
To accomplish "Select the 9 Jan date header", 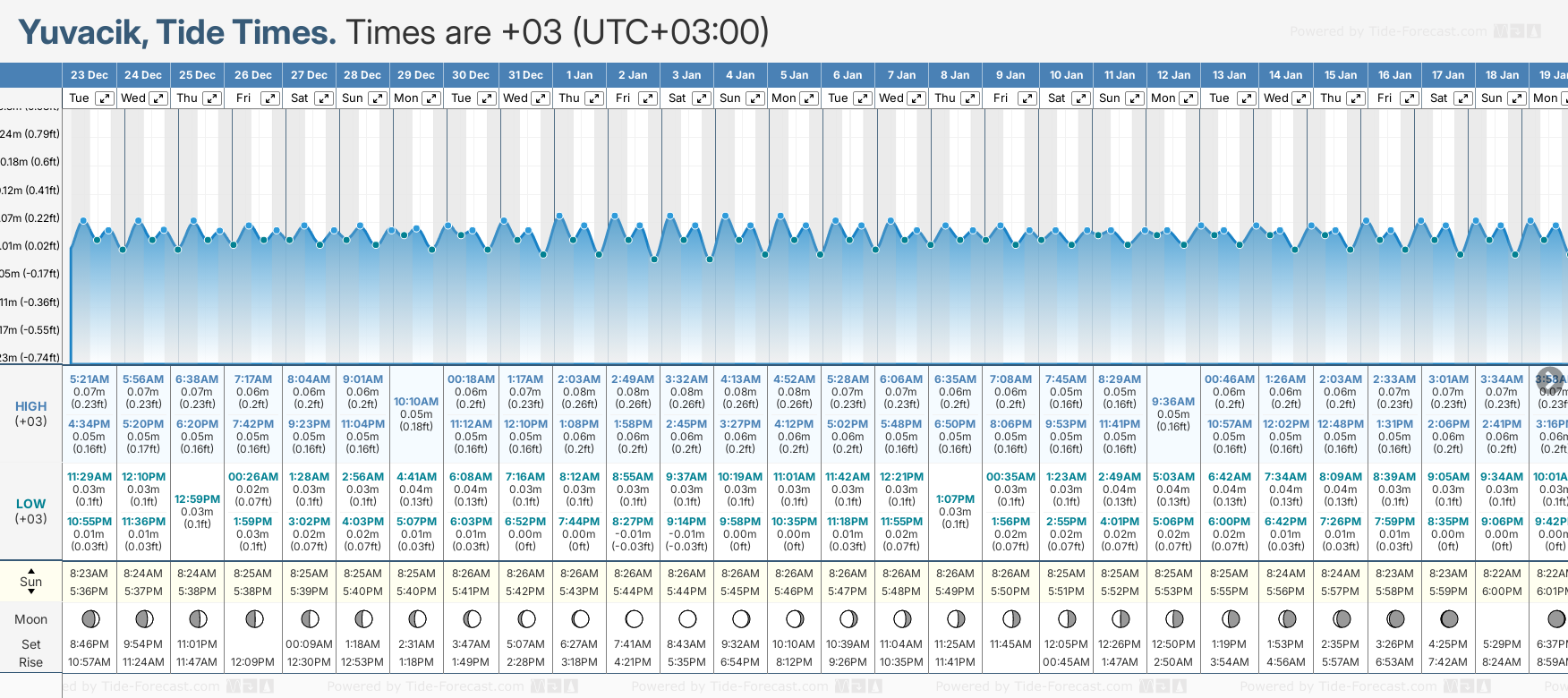I will (1010, 75).
